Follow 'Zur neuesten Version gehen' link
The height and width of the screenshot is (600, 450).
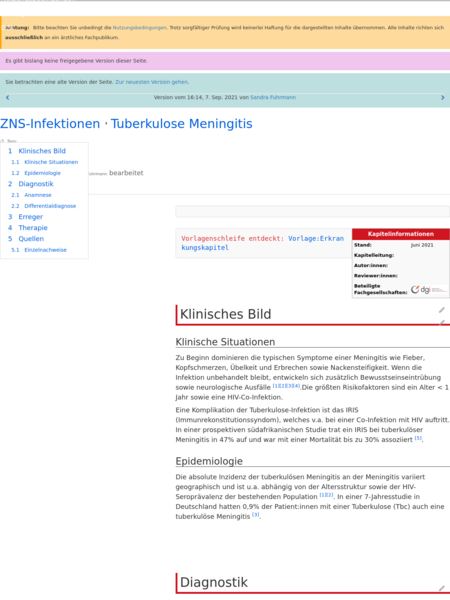coord(152,82)
